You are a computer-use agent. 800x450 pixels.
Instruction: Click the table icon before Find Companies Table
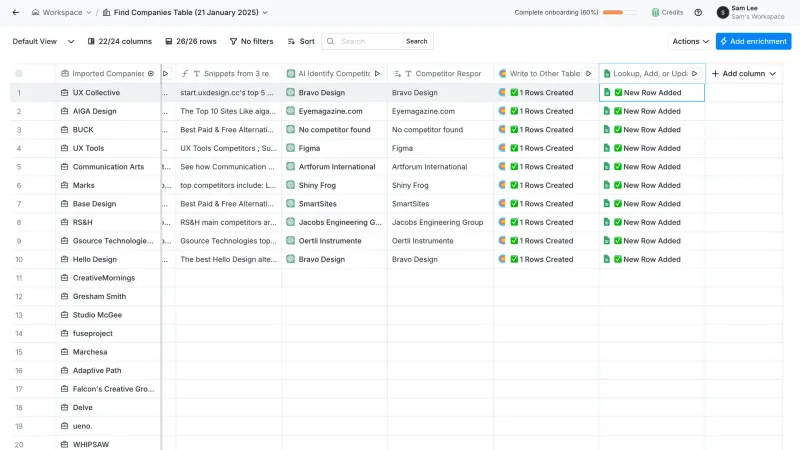click(x=106, y=12)
